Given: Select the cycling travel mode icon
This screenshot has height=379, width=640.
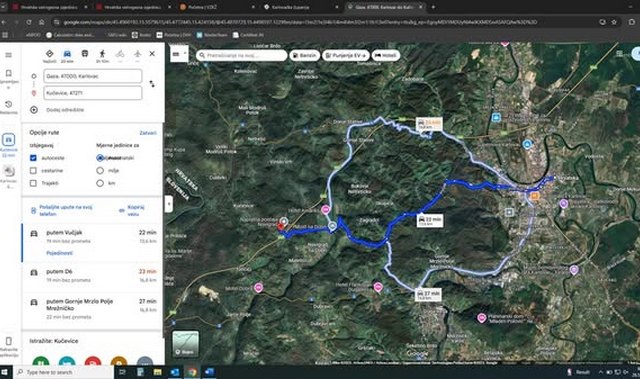Looking at the screenshot, I should (120, 54).
